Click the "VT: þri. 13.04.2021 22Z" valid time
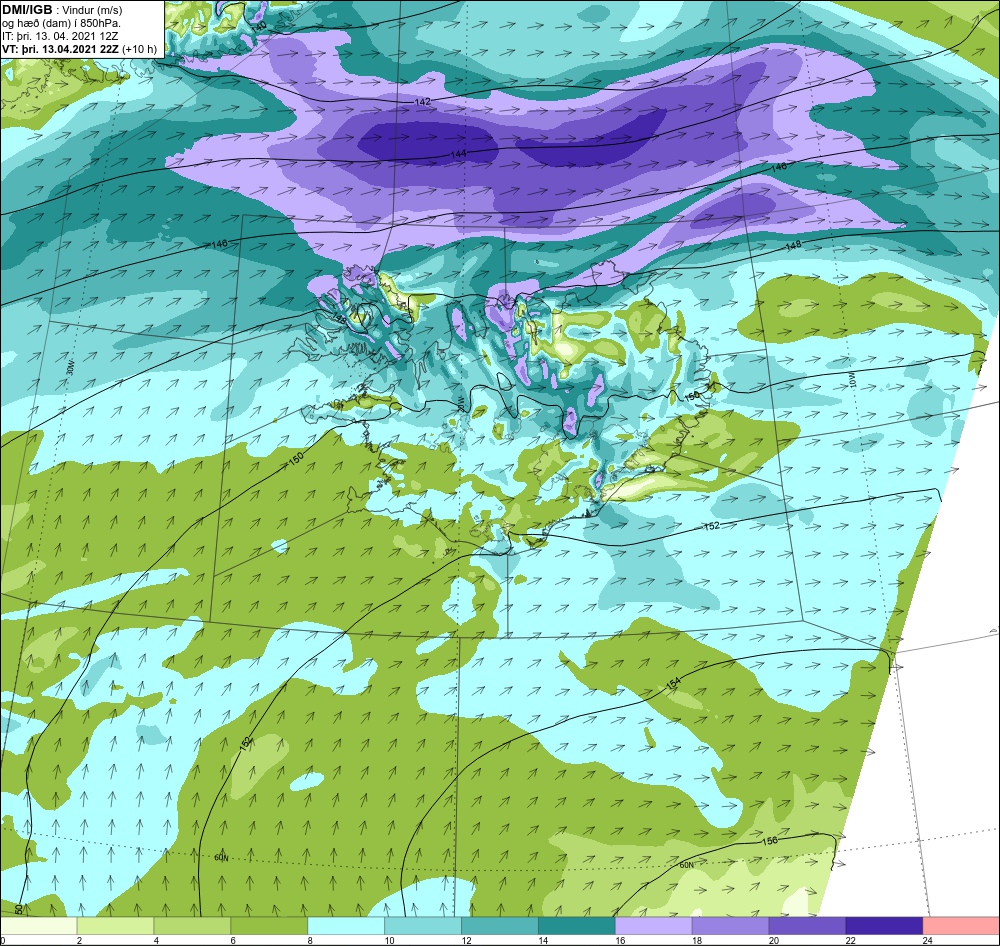This screenshot has height=946, width=1000. 61,49
